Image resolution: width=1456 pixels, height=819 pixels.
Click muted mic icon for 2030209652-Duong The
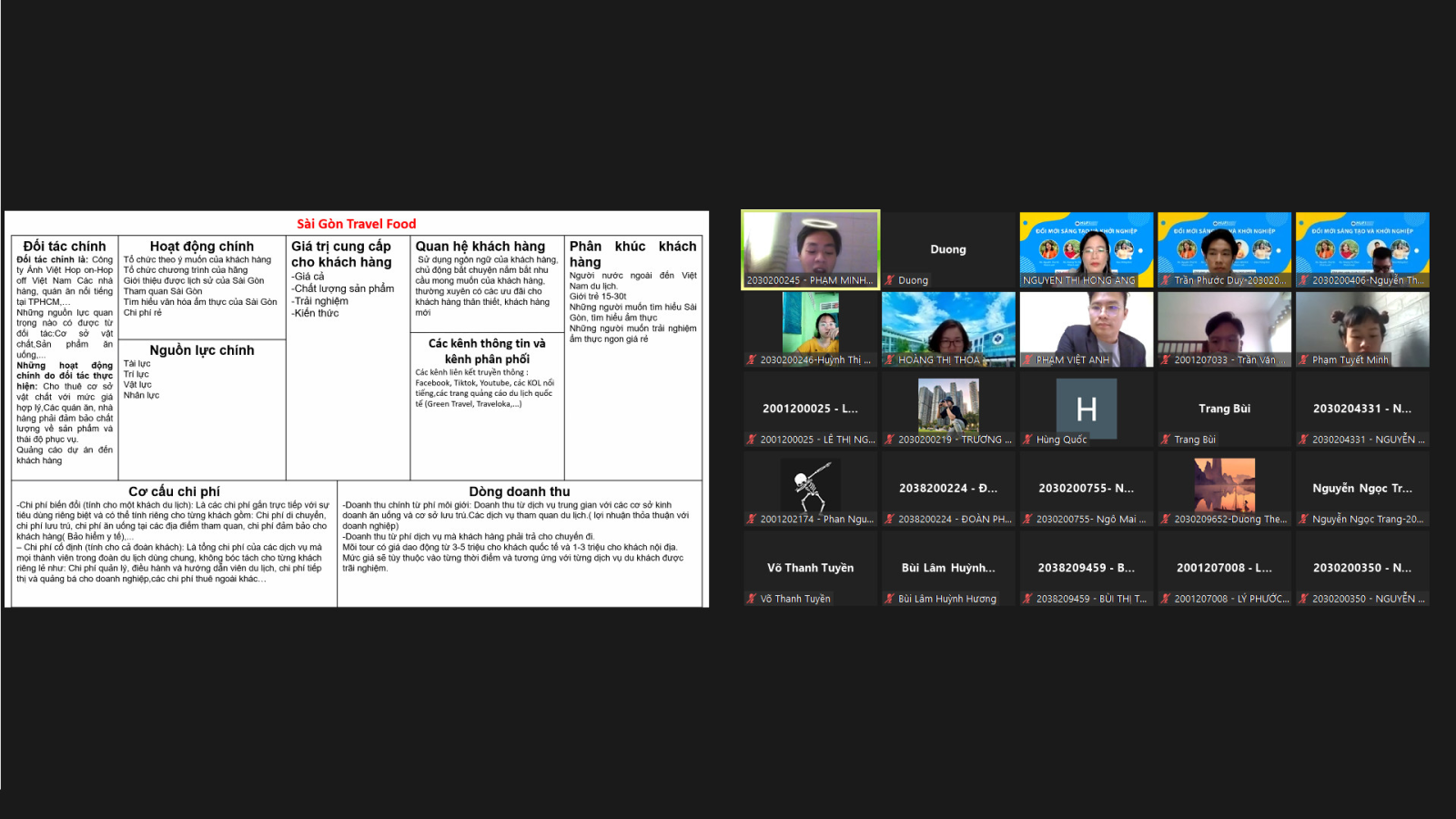click(1166, 519)
